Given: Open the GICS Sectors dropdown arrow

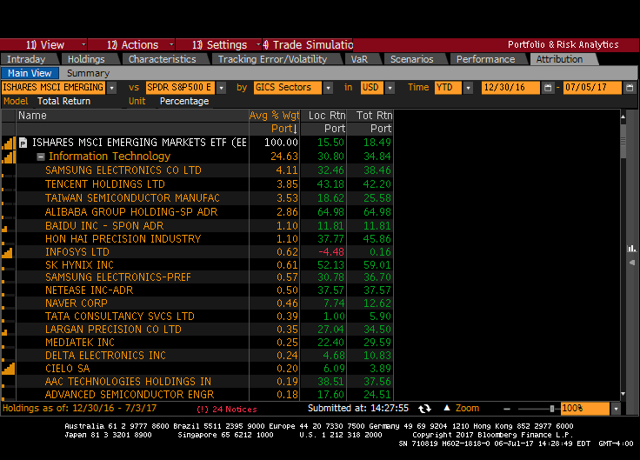Looking at the screenshot, I should [x=328, y=88].
